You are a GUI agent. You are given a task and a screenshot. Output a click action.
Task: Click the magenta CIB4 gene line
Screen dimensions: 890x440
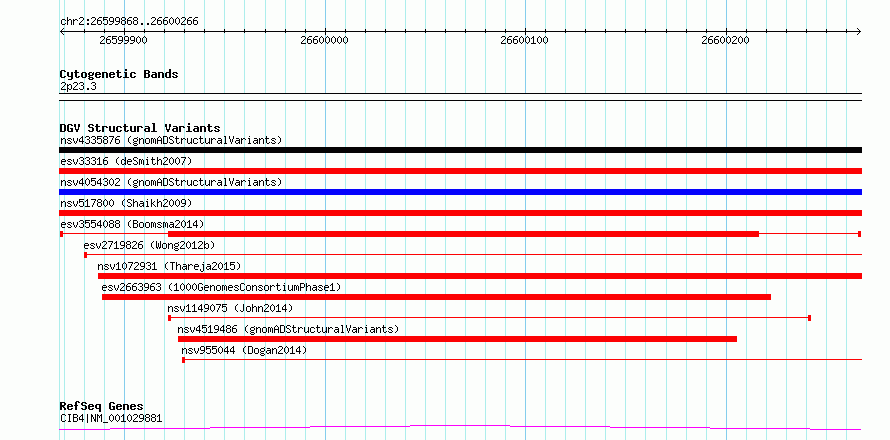point(460,427)
